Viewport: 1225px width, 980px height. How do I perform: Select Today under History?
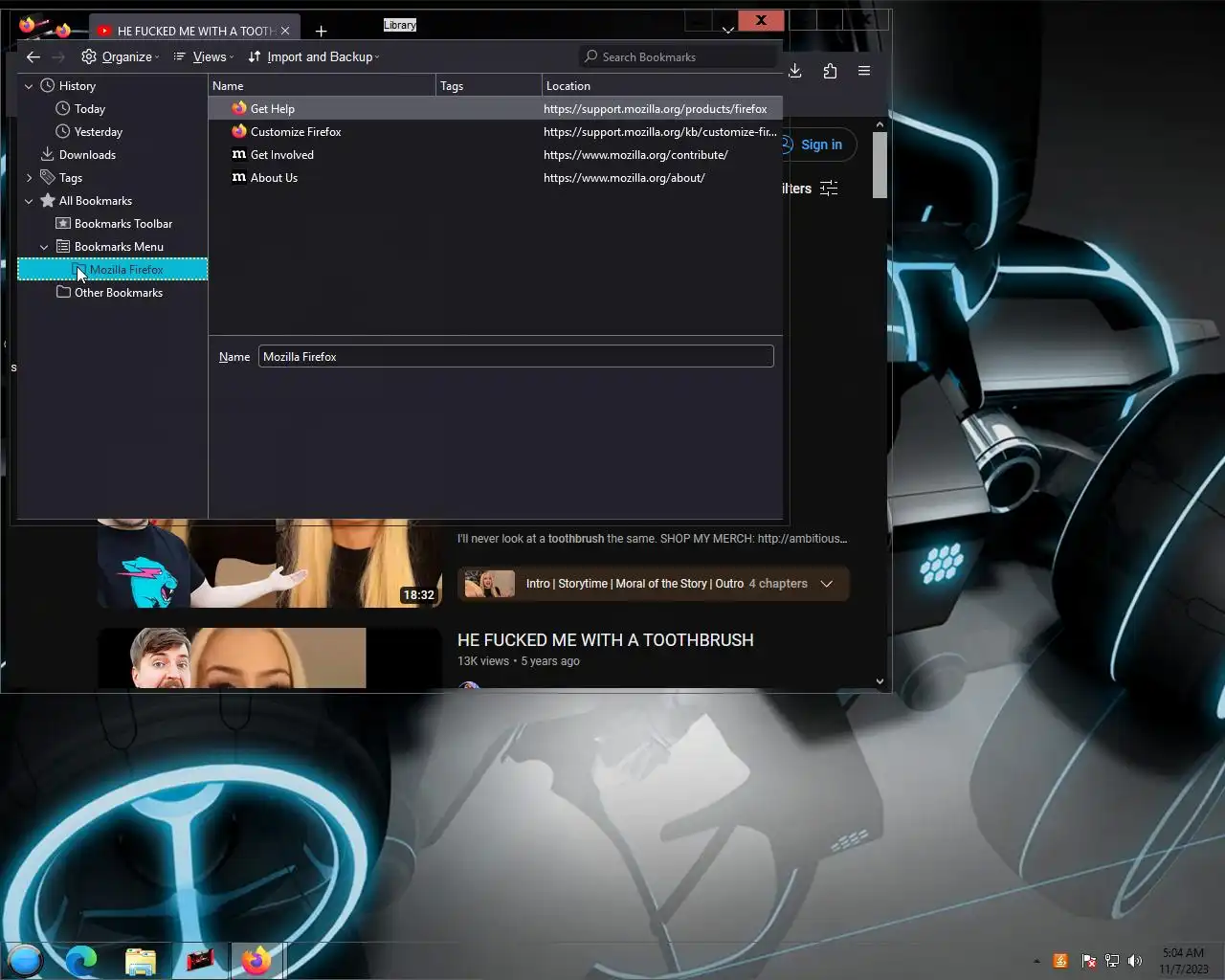point(90,109)
